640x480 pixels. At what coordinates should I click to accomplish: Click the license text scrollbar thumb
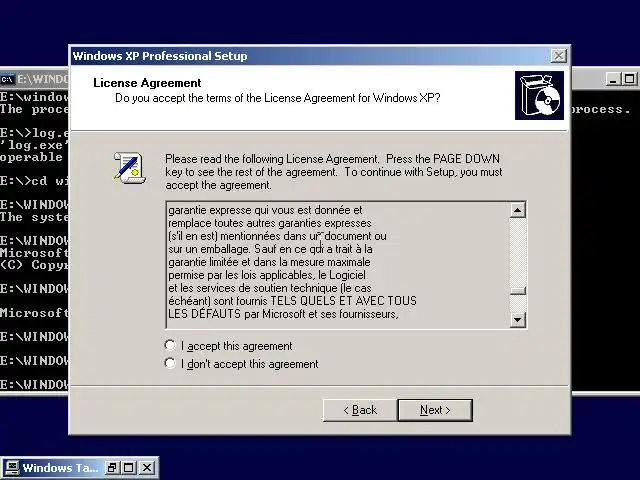(x=518, y=291)
